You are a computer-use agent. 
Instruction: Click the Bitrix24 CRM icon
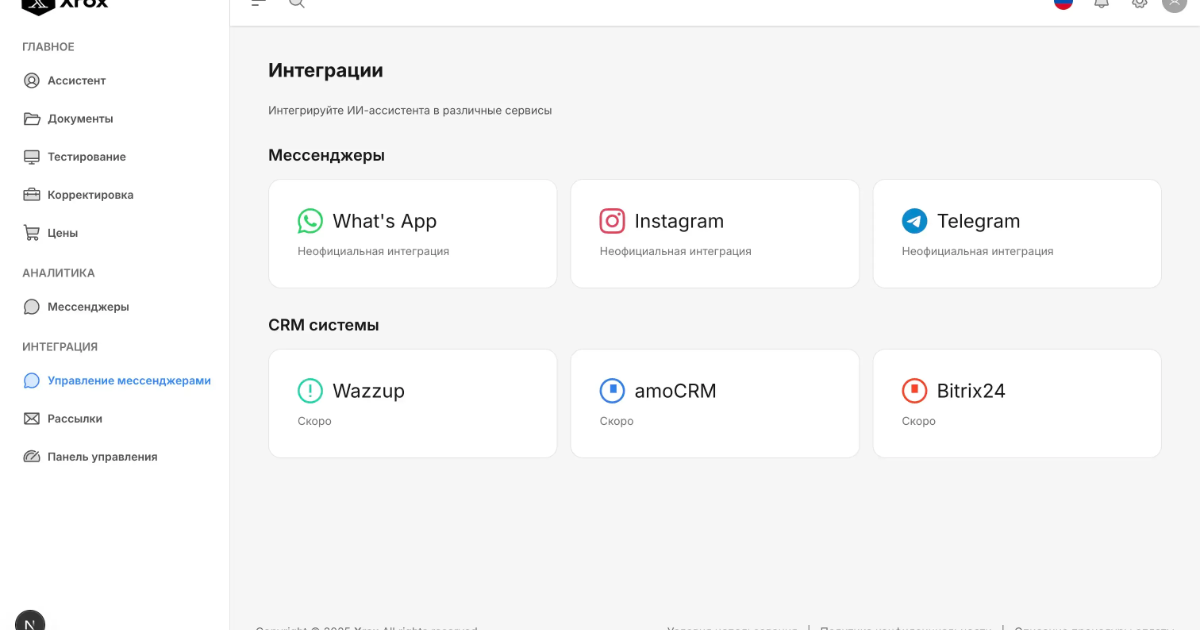tap(914, 391)
